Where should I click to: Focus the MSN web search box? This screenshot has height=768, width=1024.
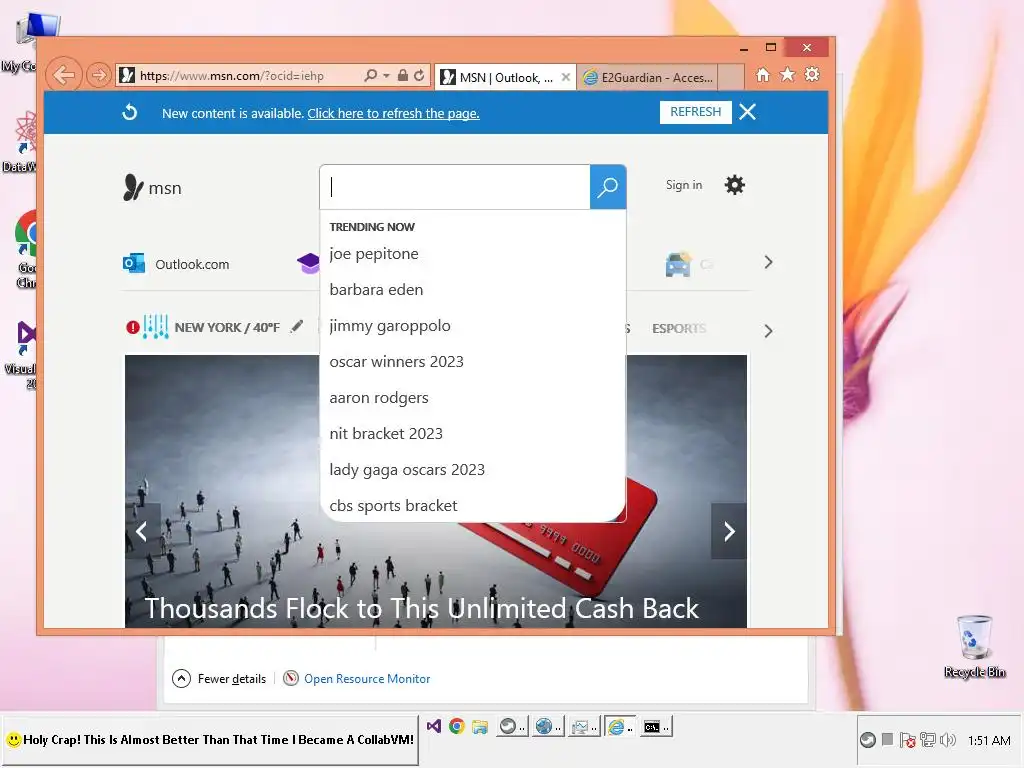[455, 187]
